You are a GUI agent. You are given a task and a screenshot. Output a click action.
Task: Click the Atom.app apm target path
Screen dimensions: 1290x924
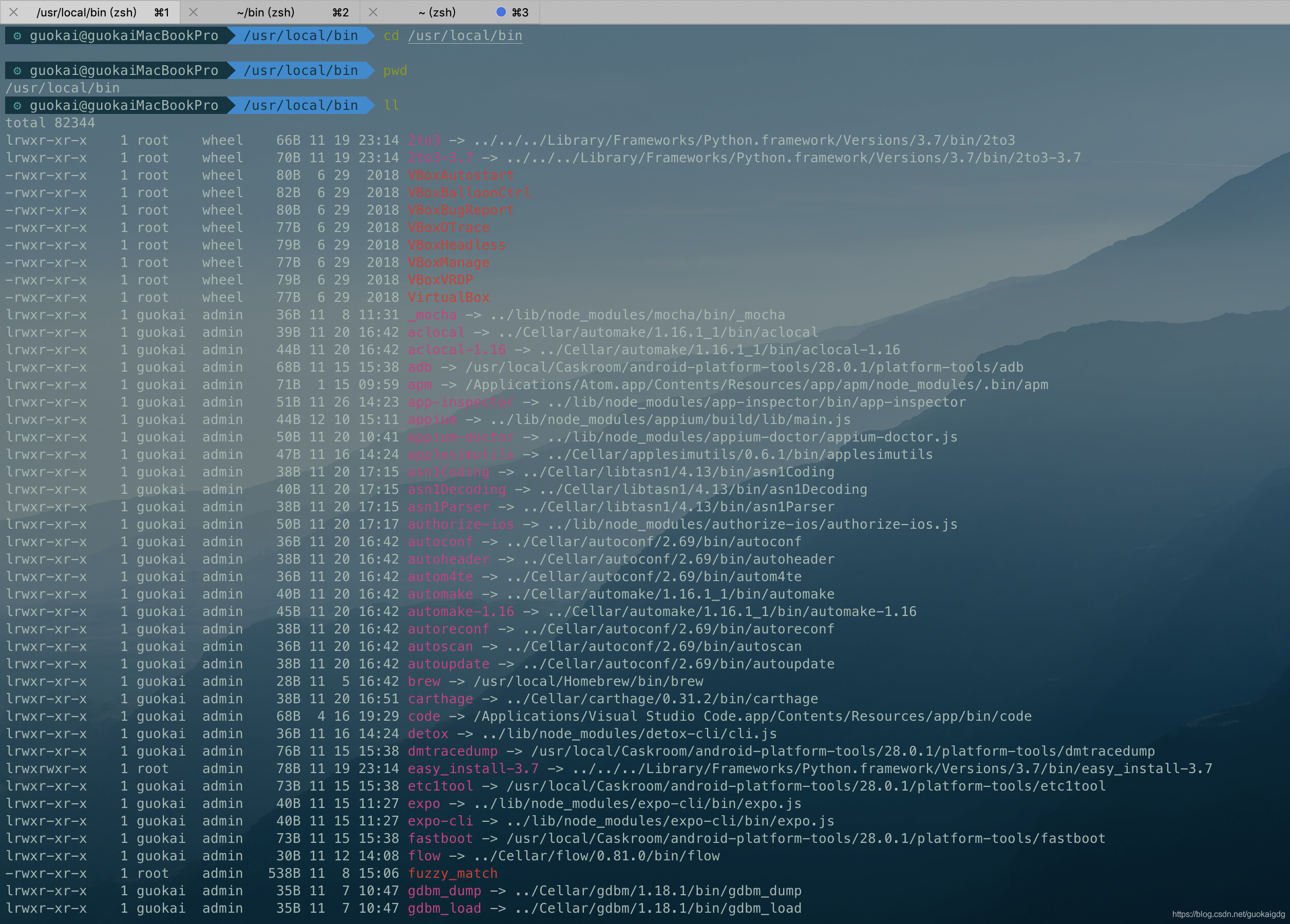[x=756, y=384]
